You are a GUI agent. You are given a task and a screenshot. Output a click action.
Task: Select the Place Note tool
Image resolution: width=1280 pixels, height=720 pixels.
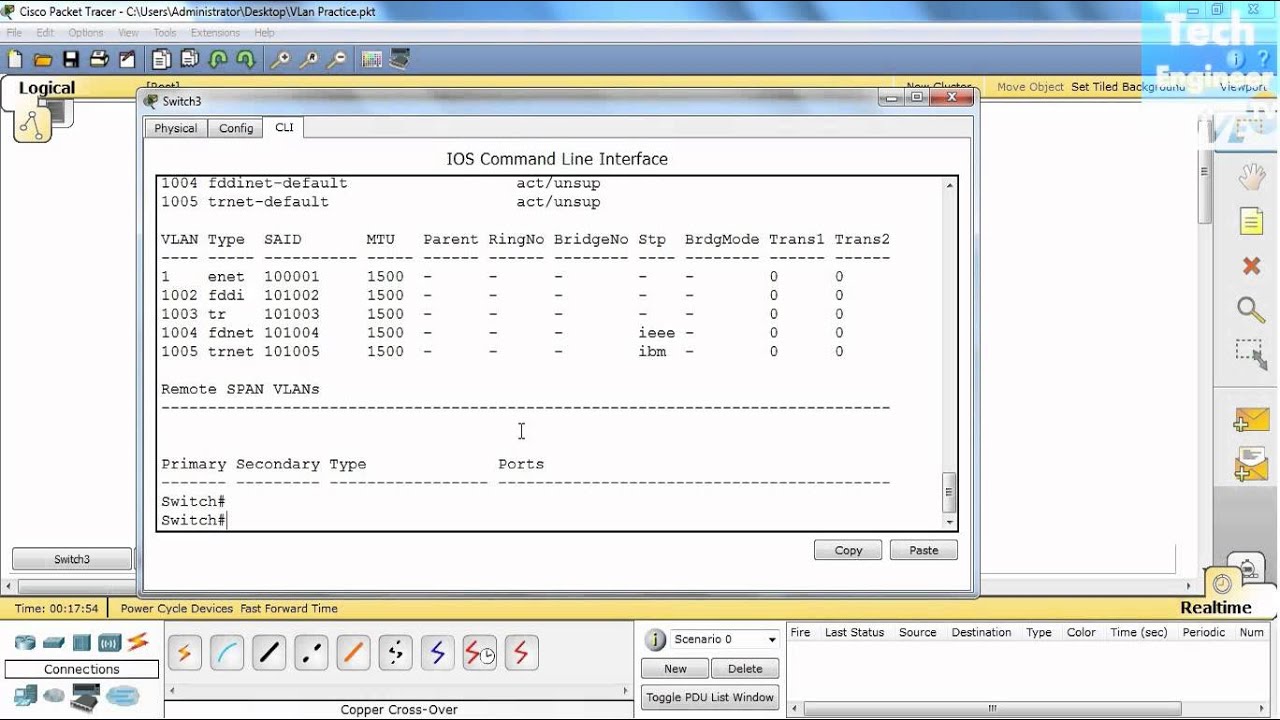click(1251, 221)
